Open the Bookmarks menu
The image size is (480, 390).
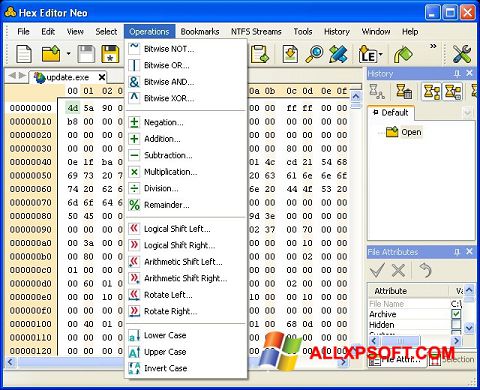click(200, 32)
